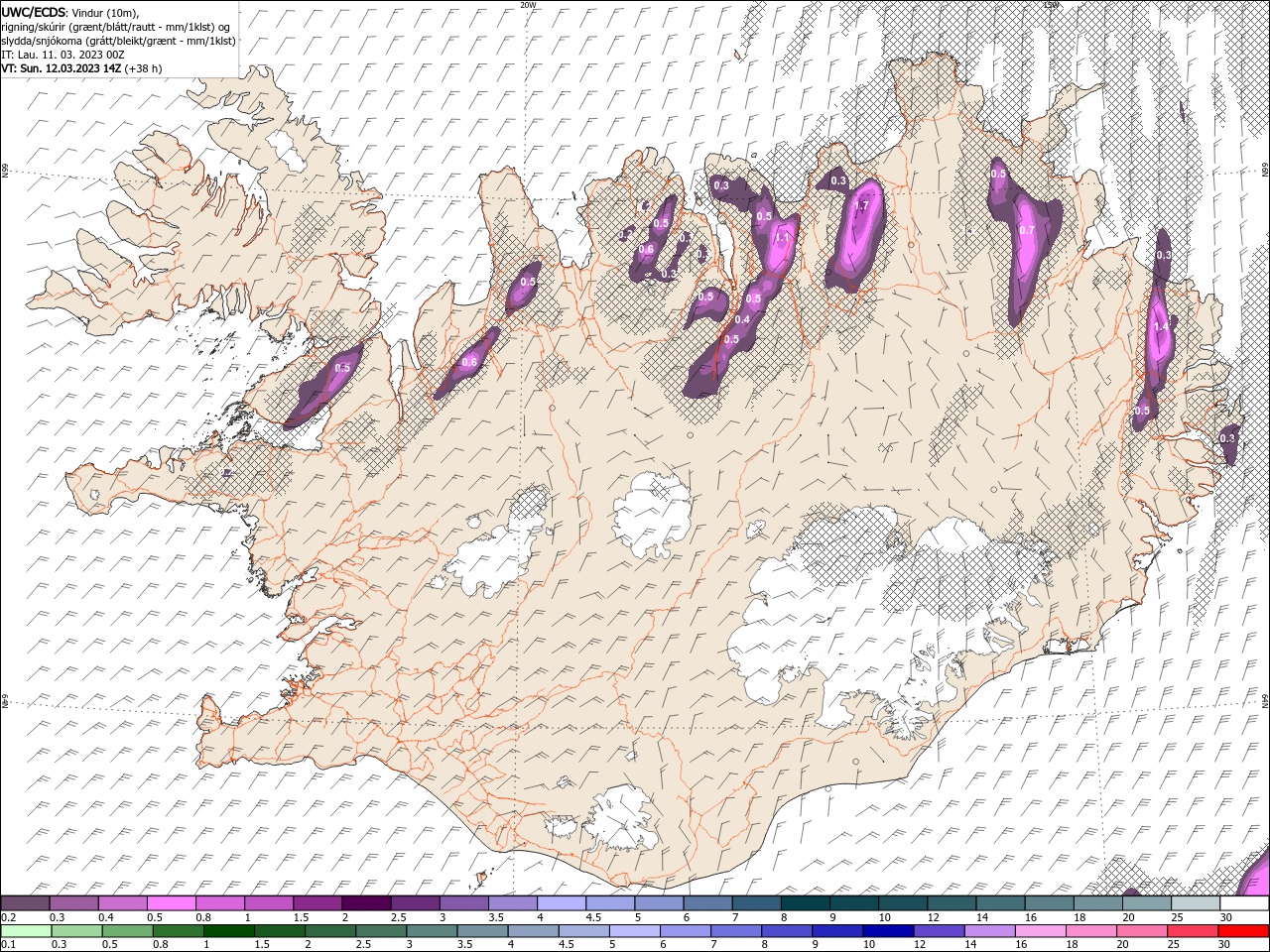Click the UWC/ECDS title text
1270x952 pixels.
pos(34,11)
